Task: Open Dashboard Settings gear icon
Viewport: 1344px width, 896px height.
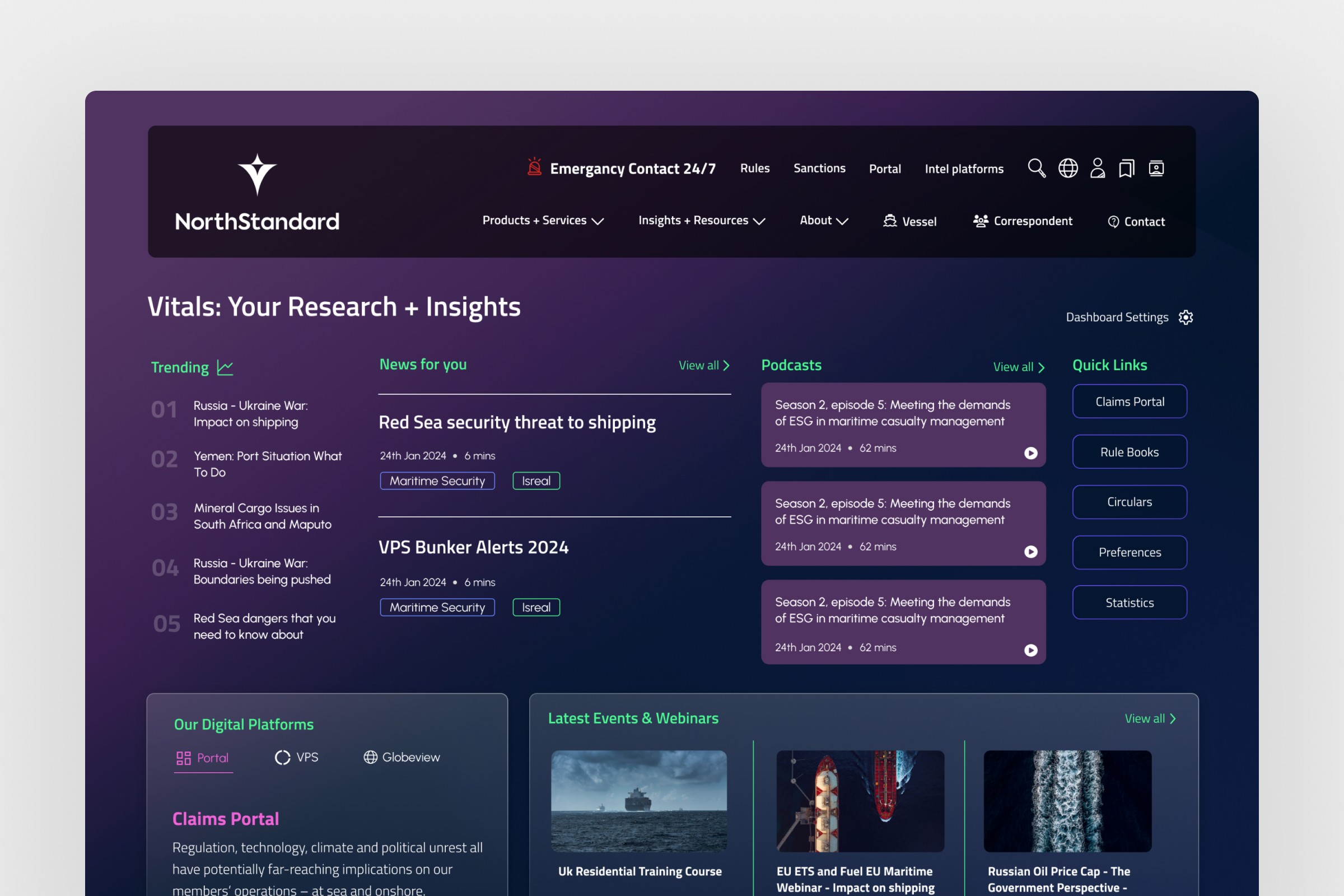Action: tap(1186, 317)
